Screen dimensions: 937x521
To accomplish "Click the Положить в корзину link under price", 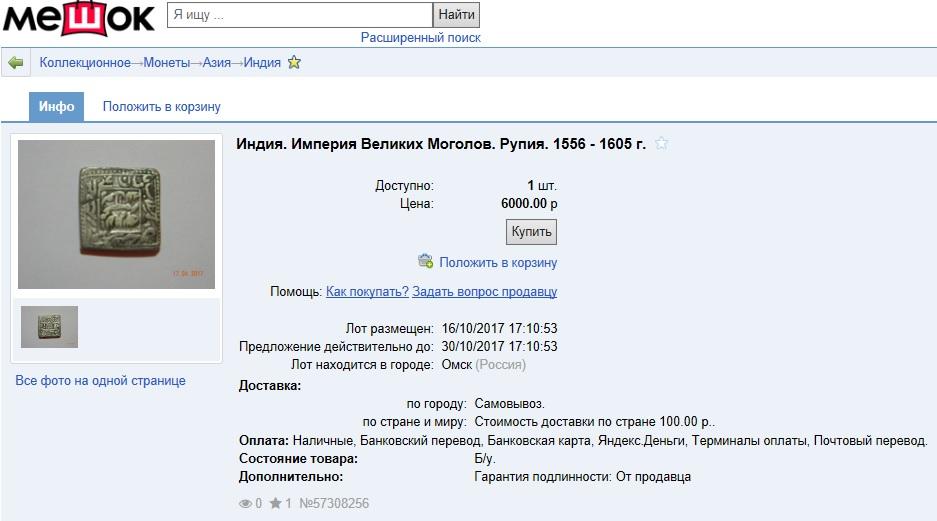I will (497, 263).
